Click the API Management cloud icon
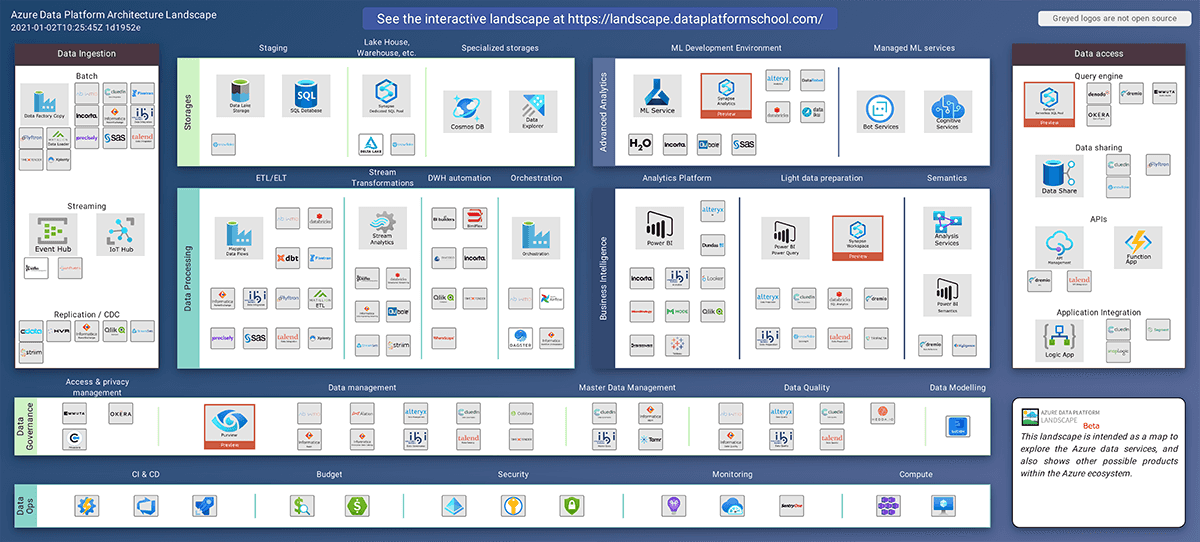This screenshot has height=542, width=1200. coord(1060,248)
